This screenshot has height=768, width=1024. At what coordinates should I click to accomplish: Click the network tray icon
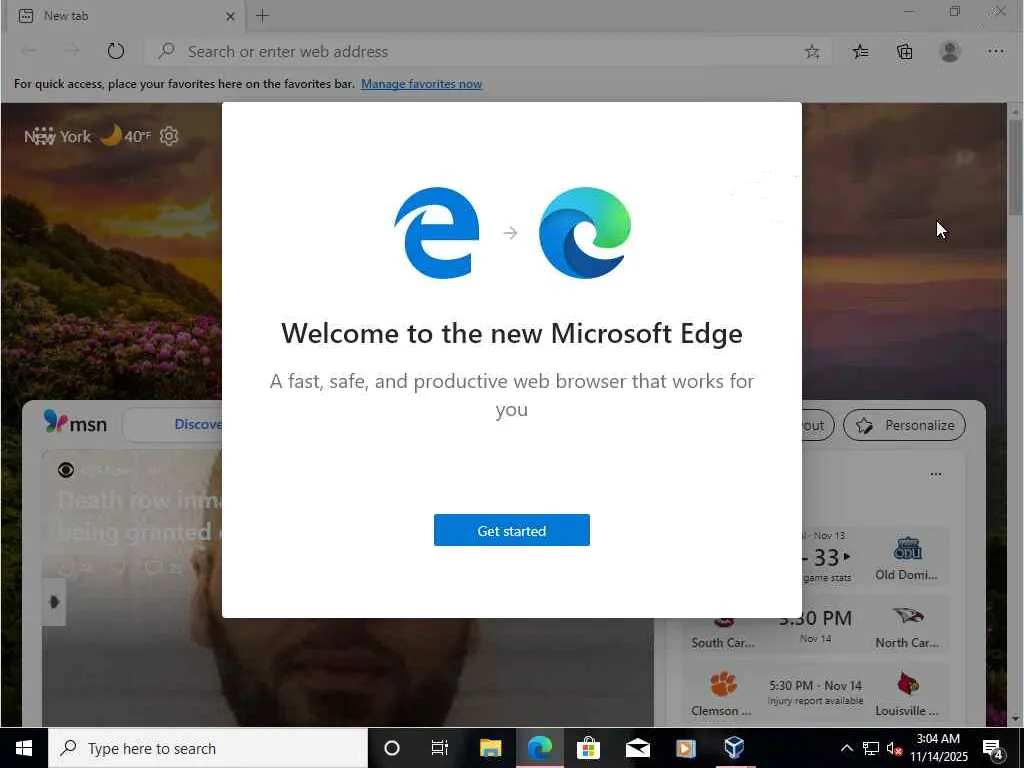[x=871, y=748]
